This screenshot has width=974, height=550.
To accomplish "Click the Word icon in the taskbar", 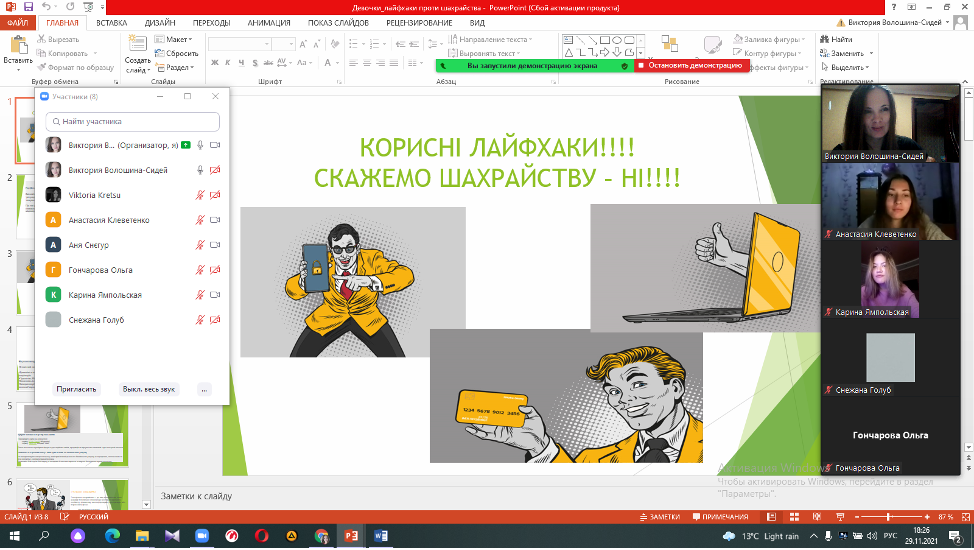I will click(382, 536).
